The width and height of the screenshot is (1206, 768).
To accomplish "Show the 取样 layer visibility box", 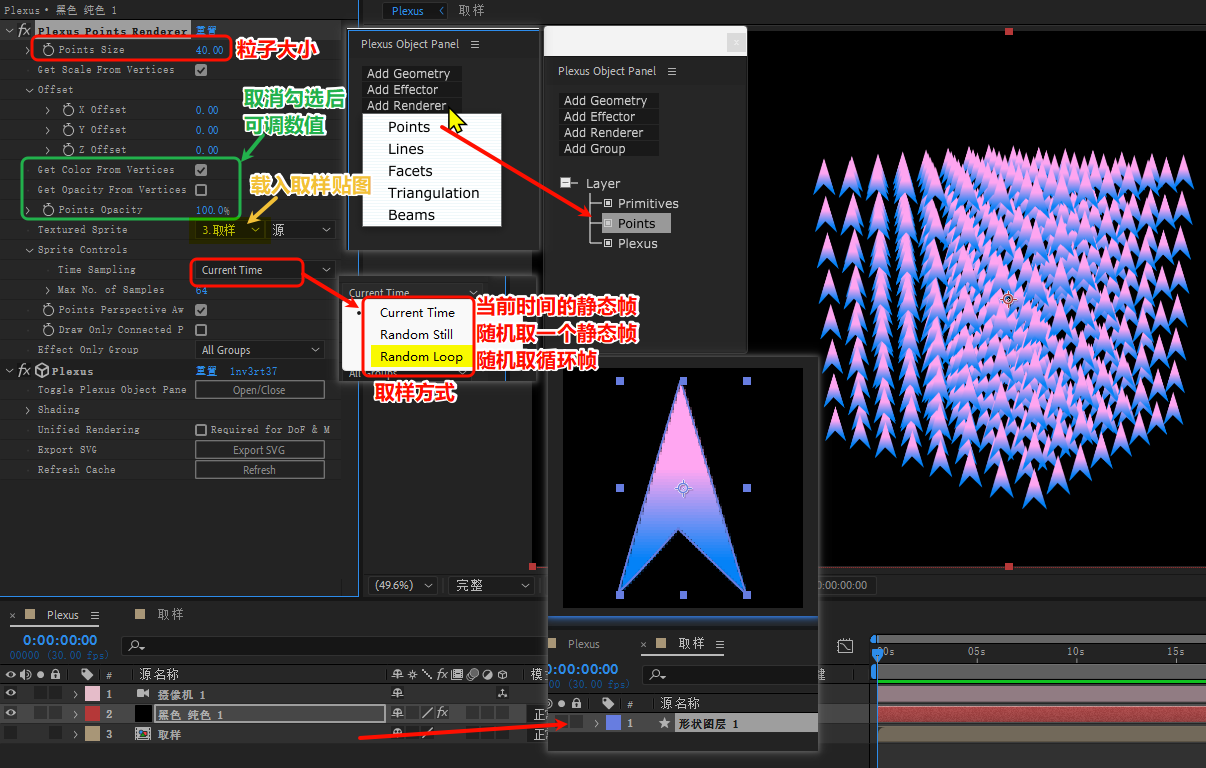I will (11, 733).
